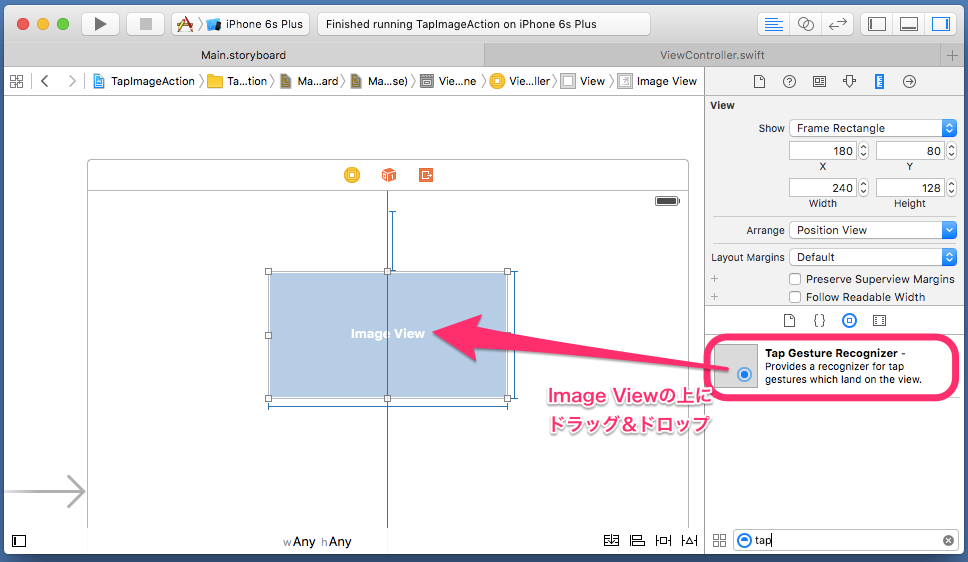Screen dimensions: 968x562
Task: Select the Image View on canvas
Action: tap(388, 335)
